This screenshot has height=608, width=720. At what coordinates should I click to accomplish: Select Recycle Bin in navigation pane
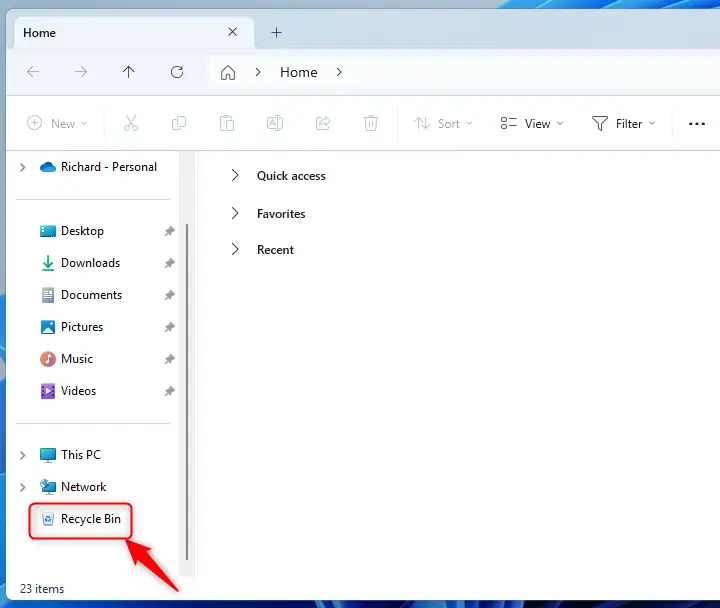click(90, 519)
